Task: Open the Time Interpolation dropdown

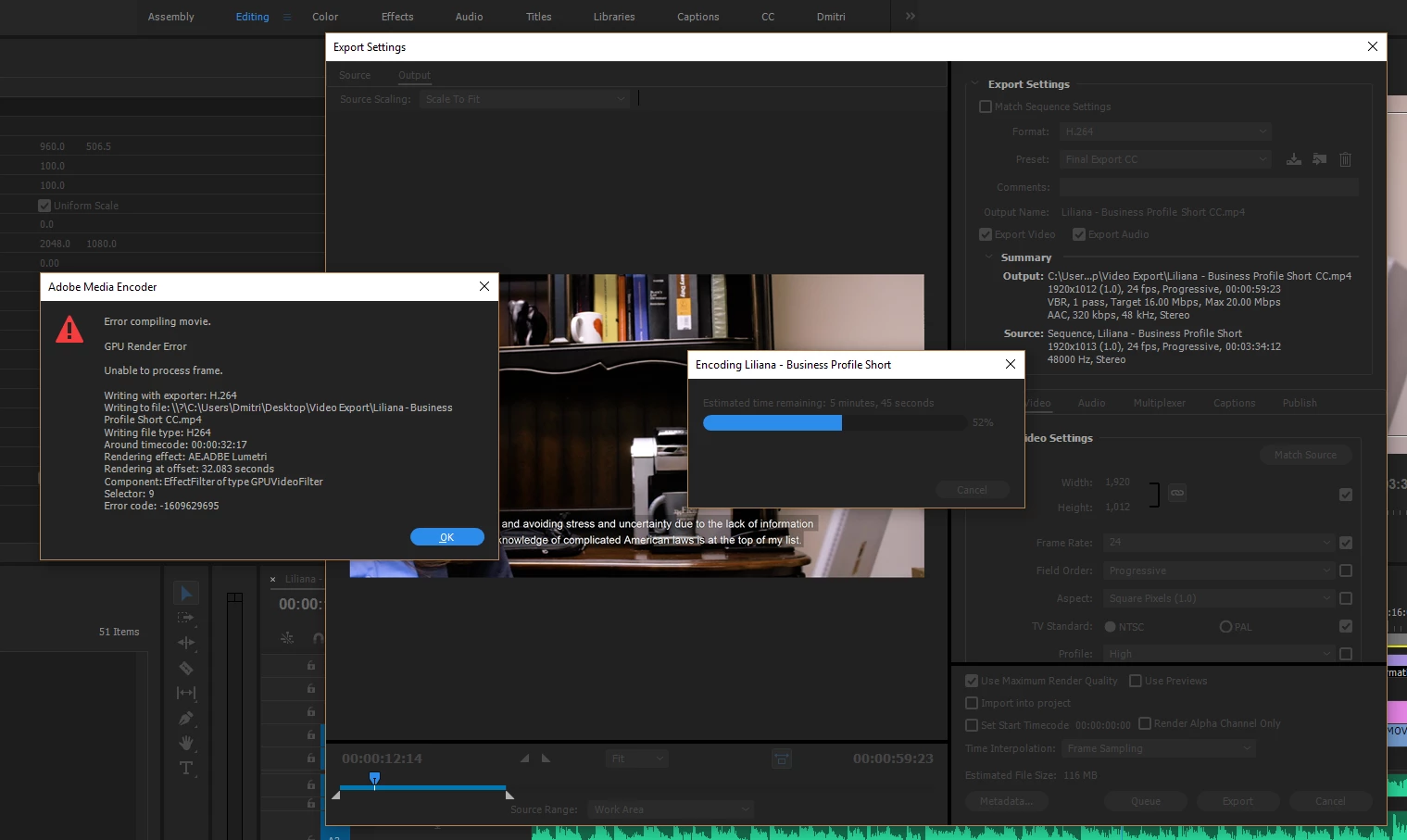Action: (x=1158, y=748)
